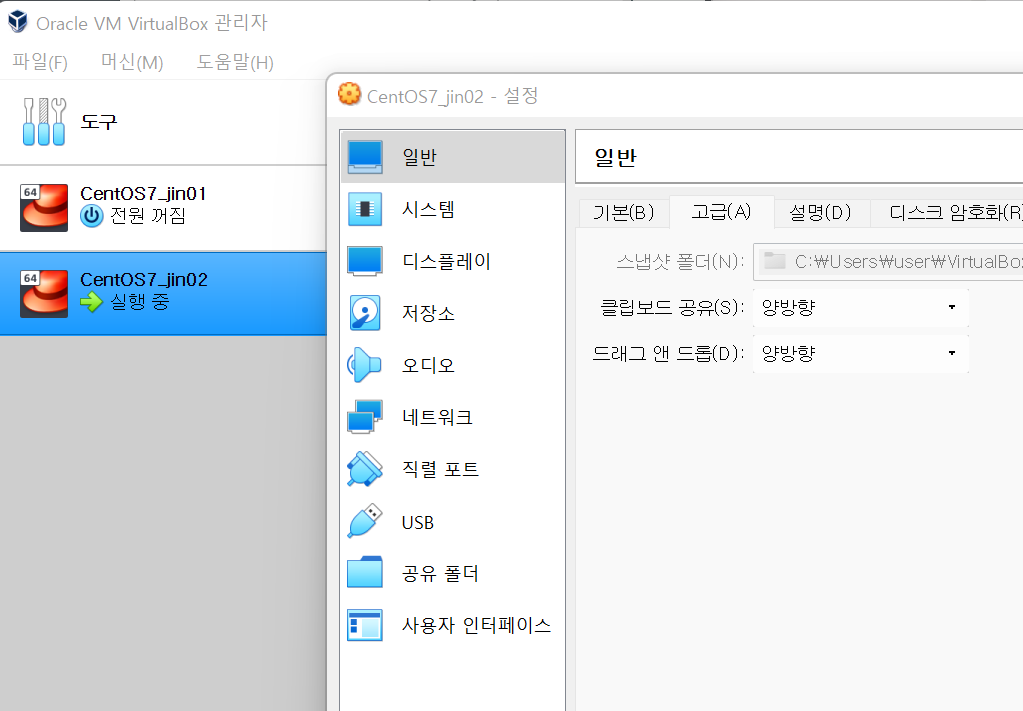Click the 스냅샷 폴더 path field

click(888, 262)
